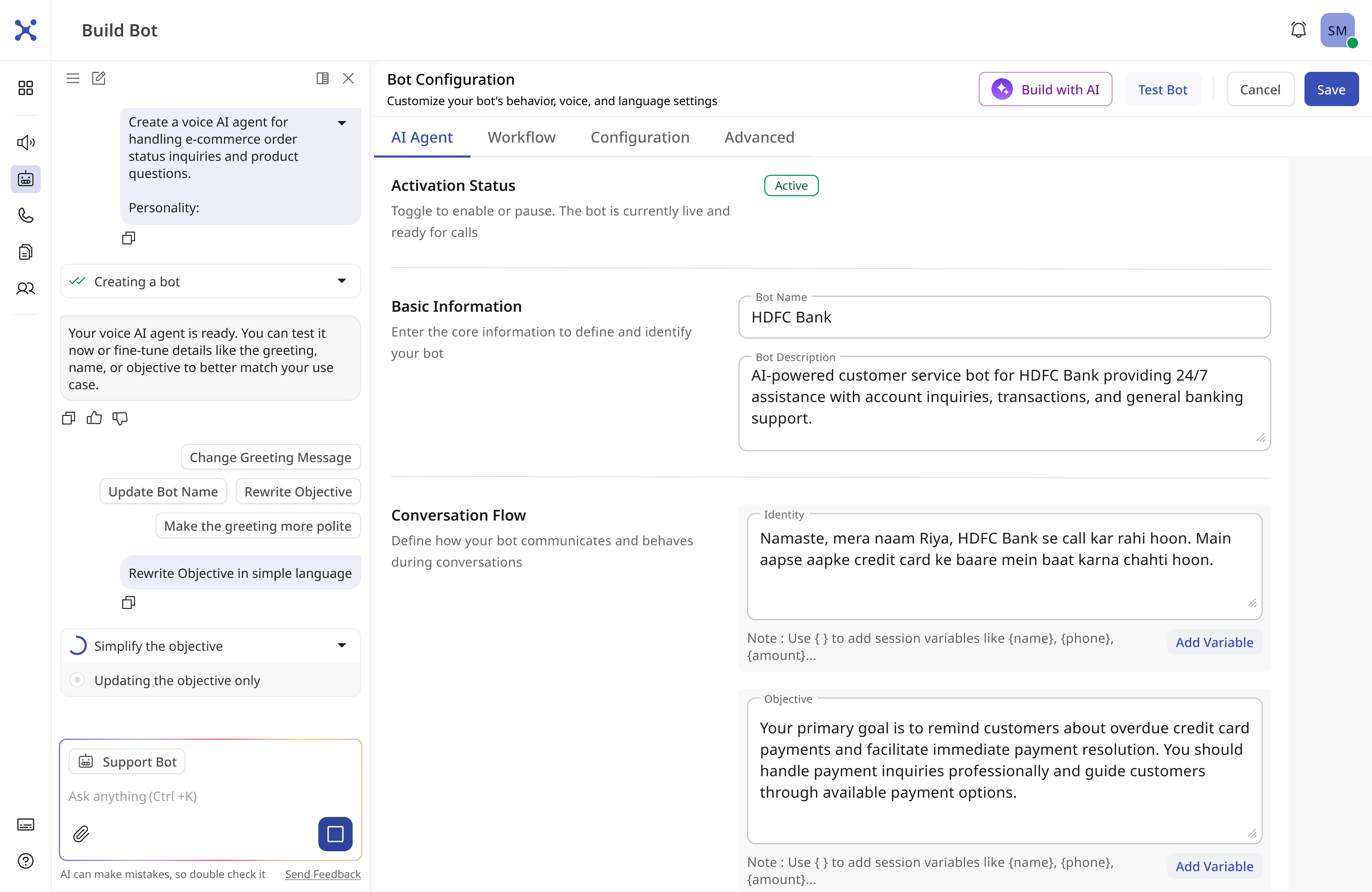Grab the Objective field resize handle

(1252, 833)
